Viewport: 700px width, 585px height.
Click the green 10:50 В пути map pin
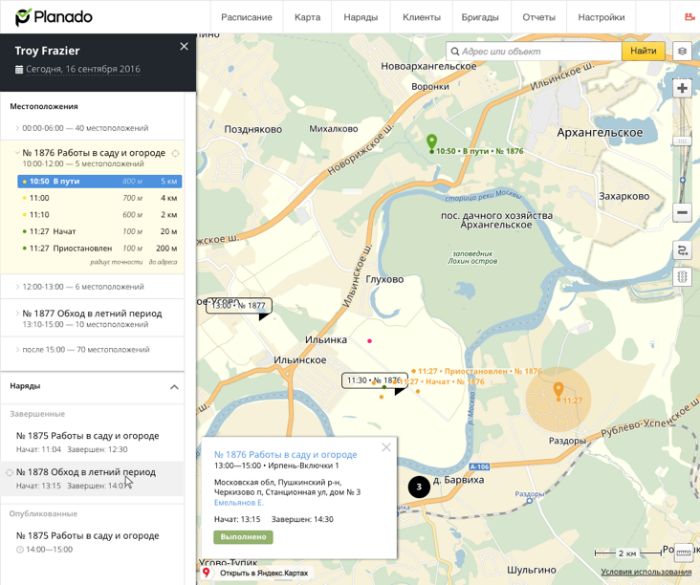(x=431, y=142)
